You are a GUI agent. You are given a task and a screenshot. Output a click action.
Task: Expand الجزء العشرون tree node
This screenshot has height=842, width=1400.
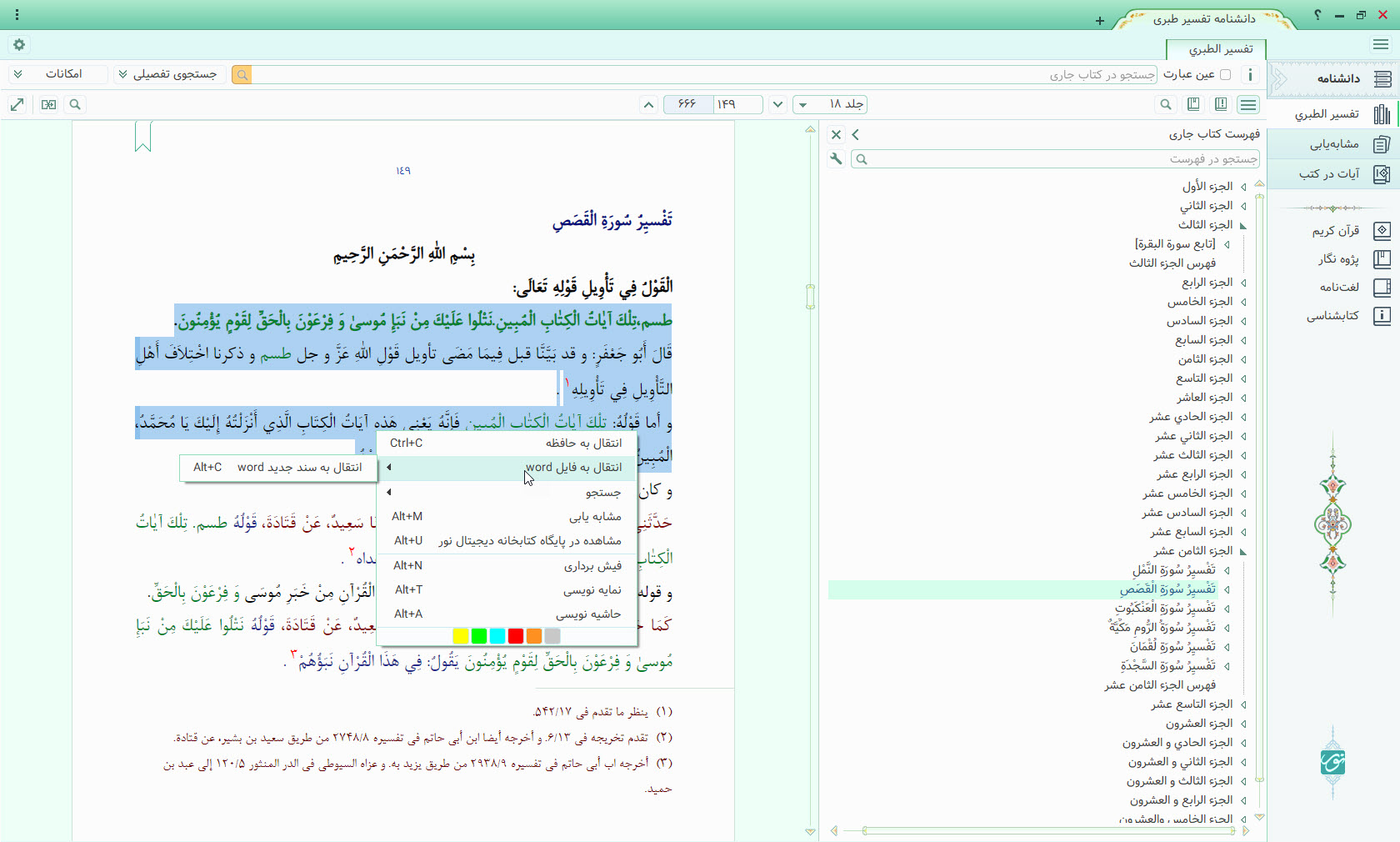click(x=1243, y=724)
